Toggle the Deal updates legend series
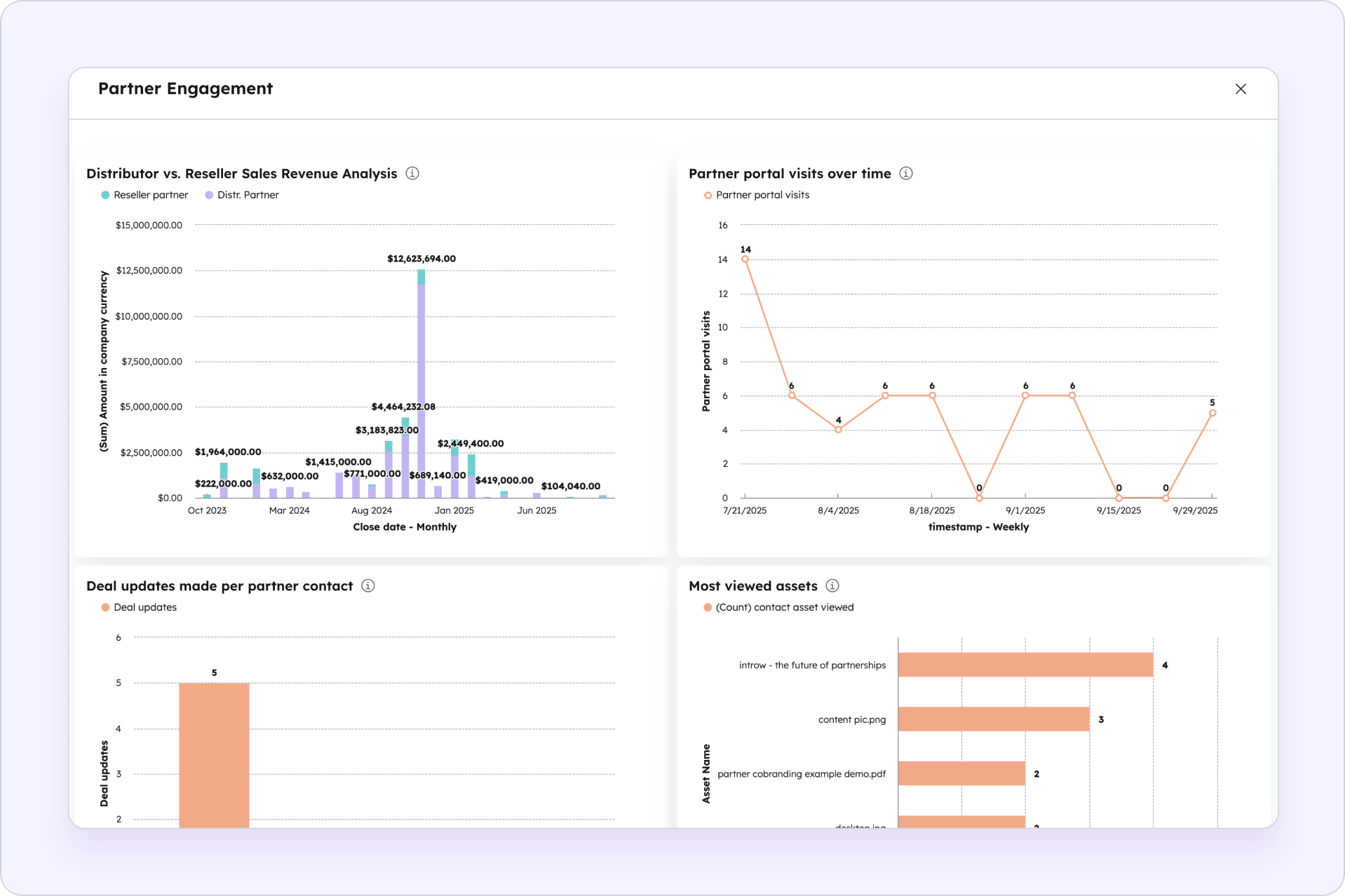 [x=139, y=607]
